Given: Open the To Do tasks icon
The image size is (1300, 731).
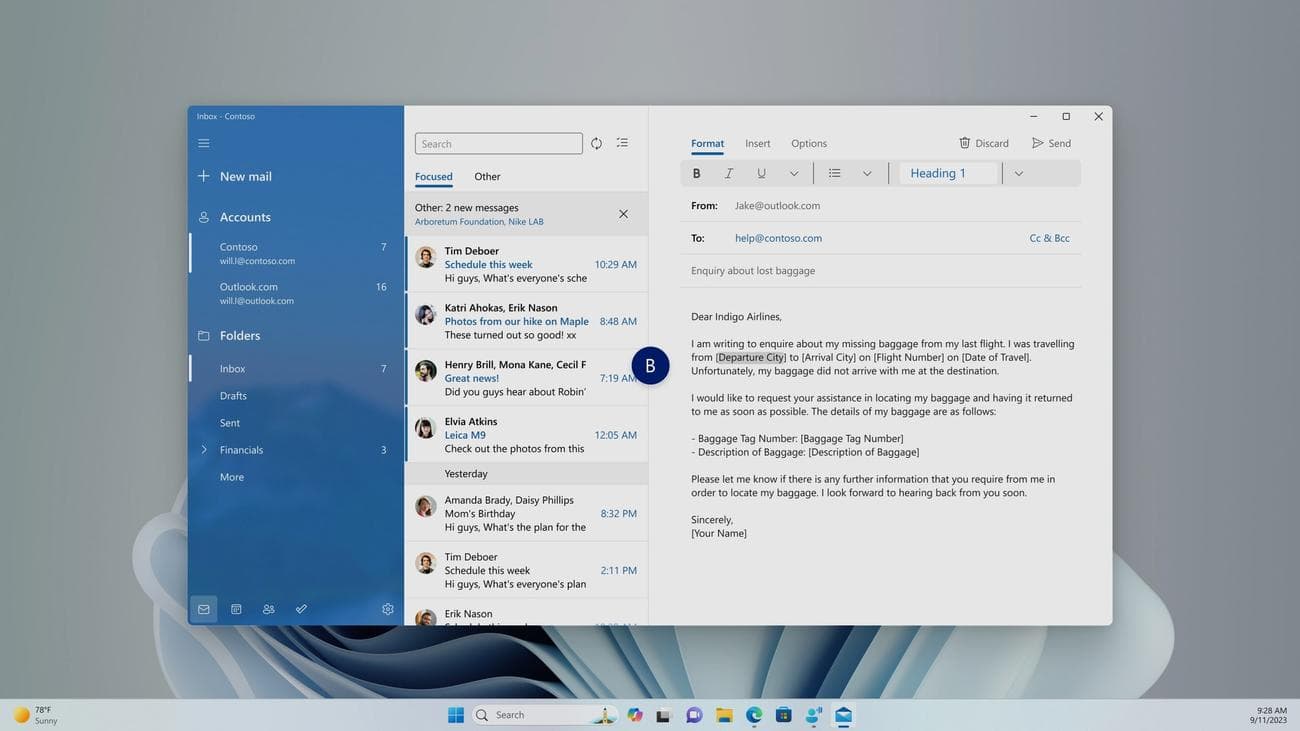Looking at the screenshot, I should click(300, 609).
